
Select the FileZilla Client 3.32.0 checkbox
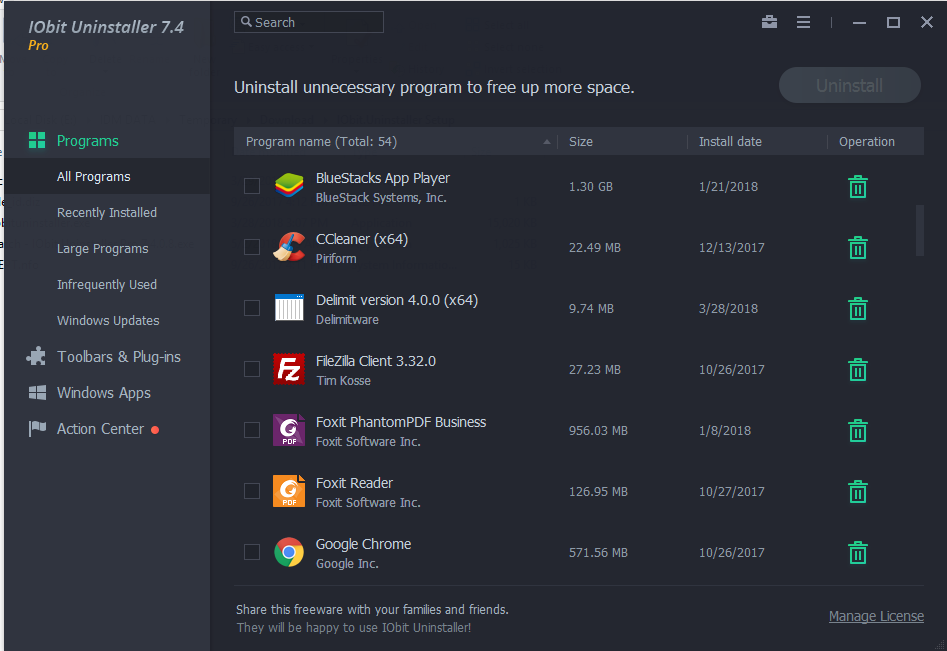coord(251,369)
